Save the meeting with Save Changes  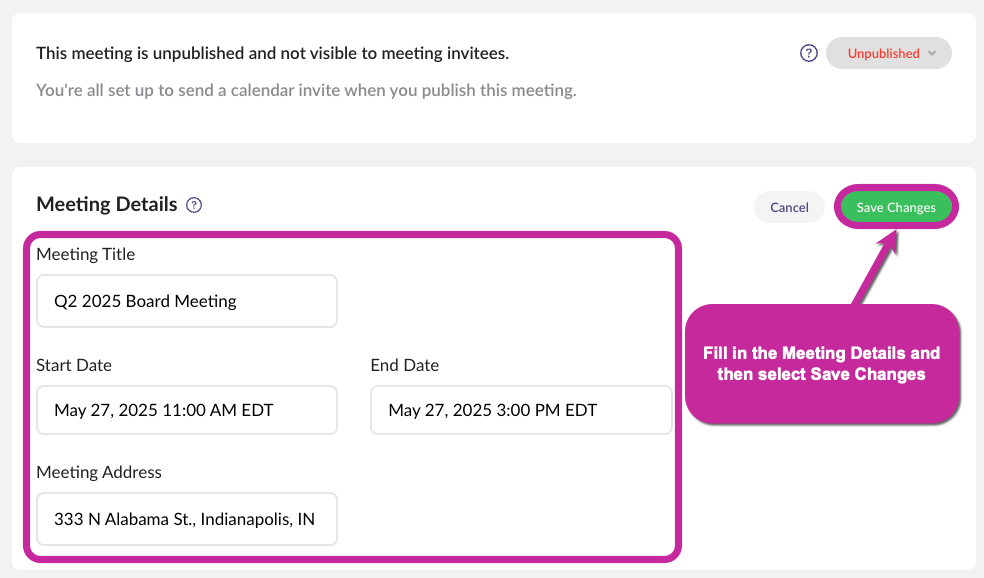[896, 207]
